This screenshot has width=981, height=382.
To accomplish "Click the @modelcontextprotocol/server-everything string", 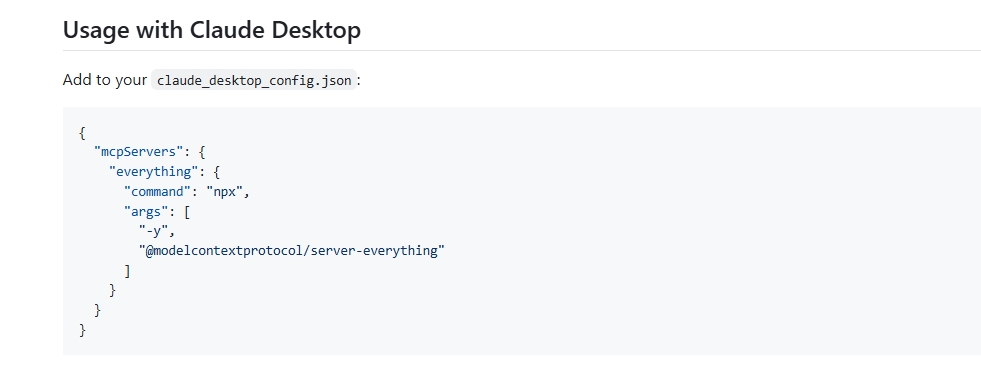I will (x=292, y=251).
